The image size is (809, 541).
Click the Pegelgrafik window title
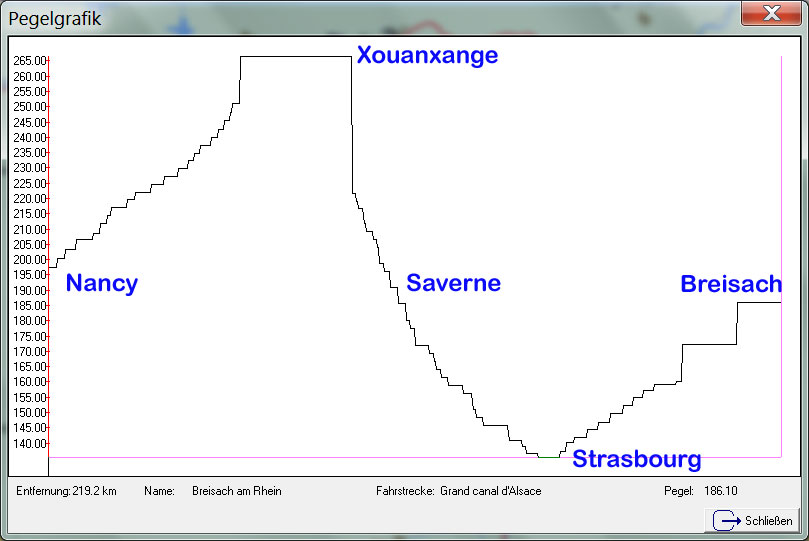tap(55, 19)
